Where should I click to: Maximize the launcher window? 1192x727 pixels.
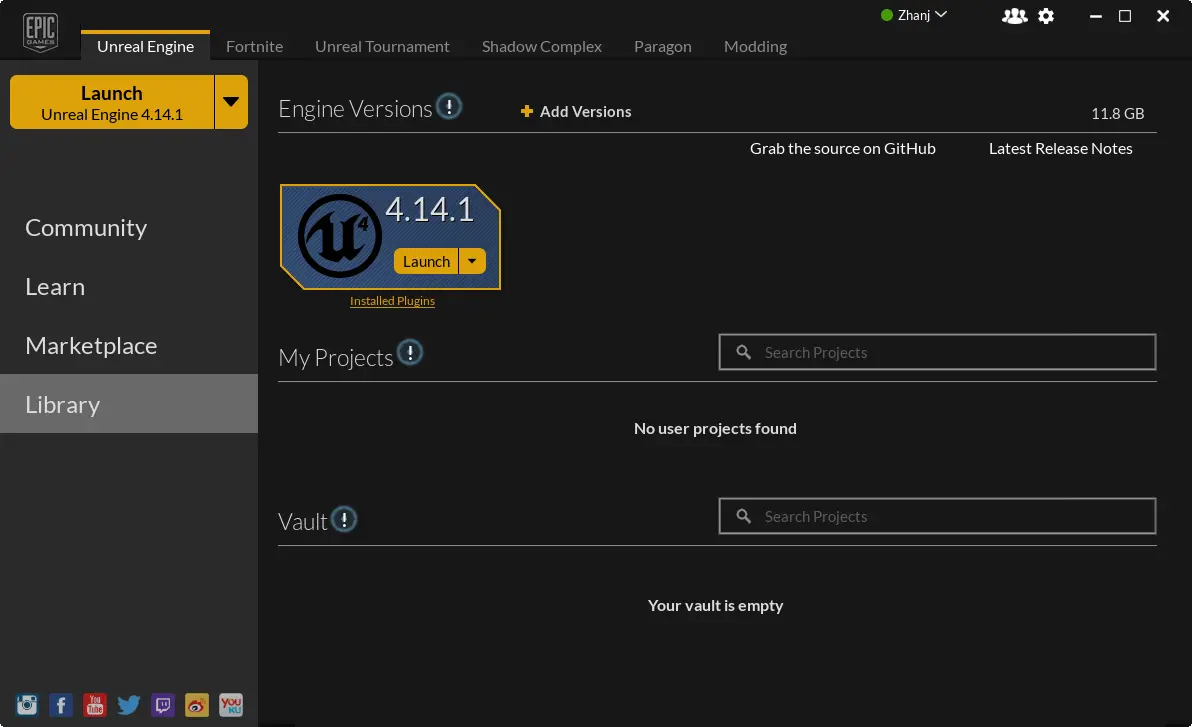pyautogui.click(x=1125, y=16)
